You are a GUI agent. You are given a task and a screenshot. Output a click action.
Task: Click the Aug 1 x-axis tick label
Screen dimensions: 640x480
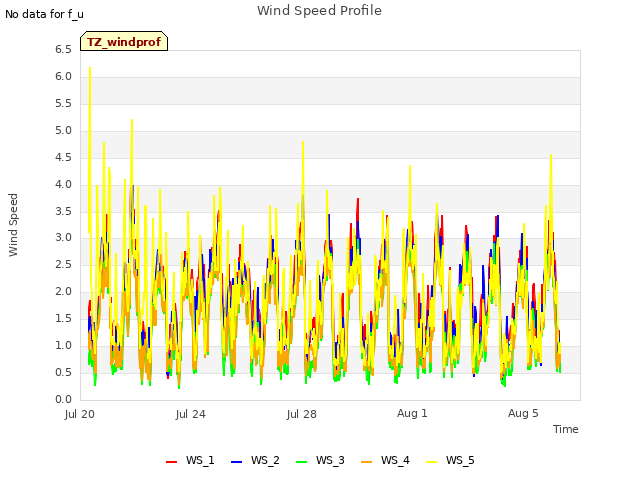(412, 413)
